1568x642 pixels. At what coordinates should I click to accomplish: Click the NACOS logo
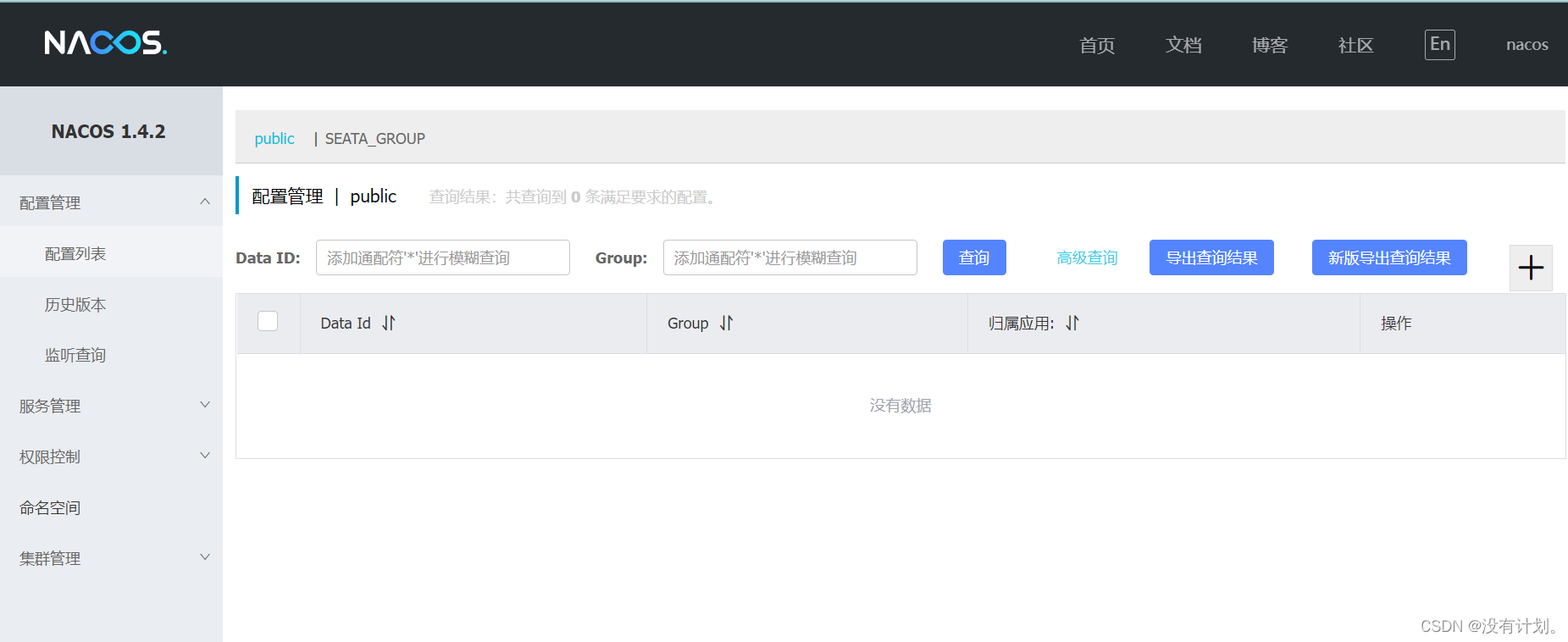click(106, 42)
